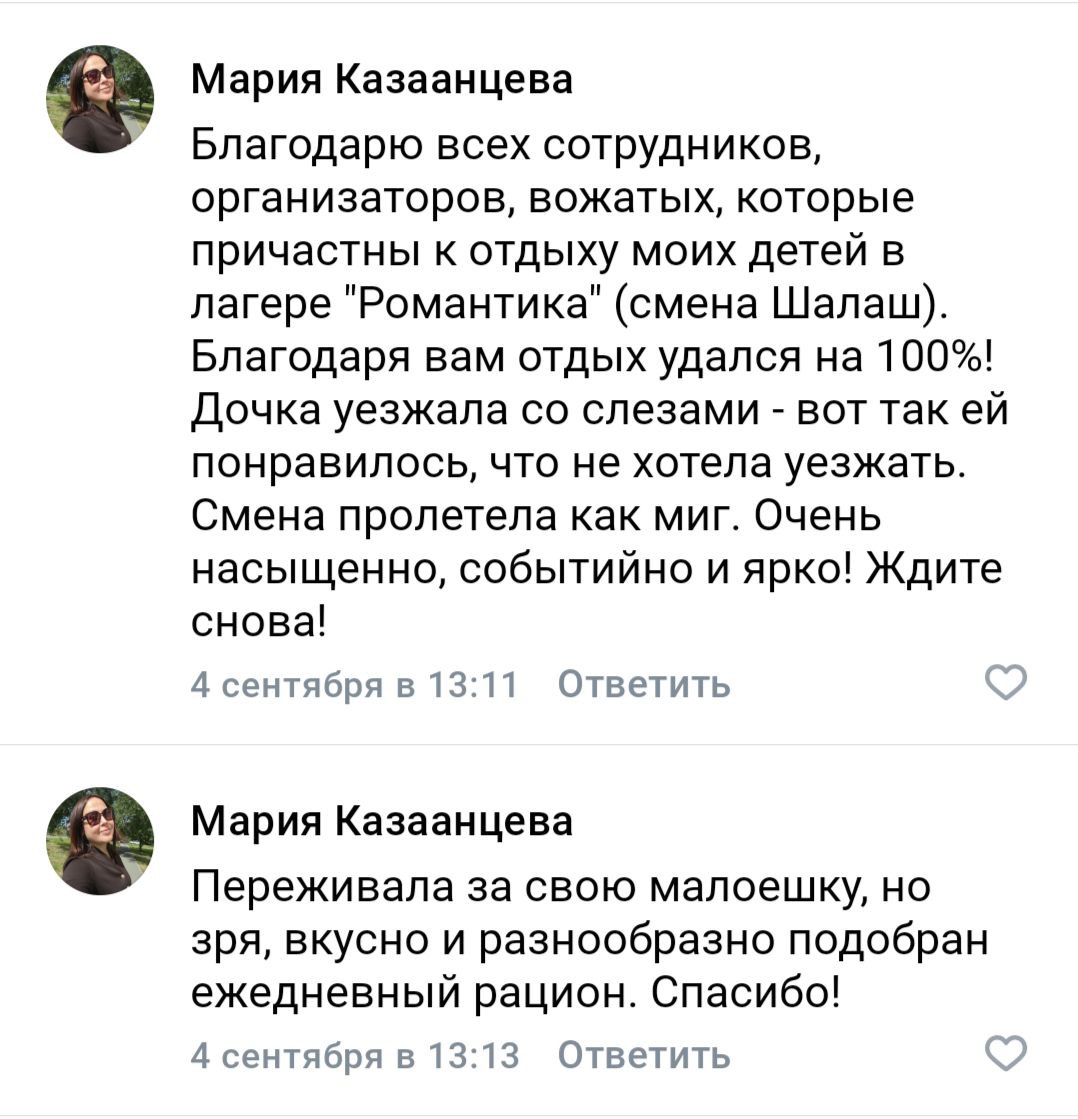Like the comment posted at 13:11
This screenshot has width=1078, height=1119.
tap(1006, 684)
